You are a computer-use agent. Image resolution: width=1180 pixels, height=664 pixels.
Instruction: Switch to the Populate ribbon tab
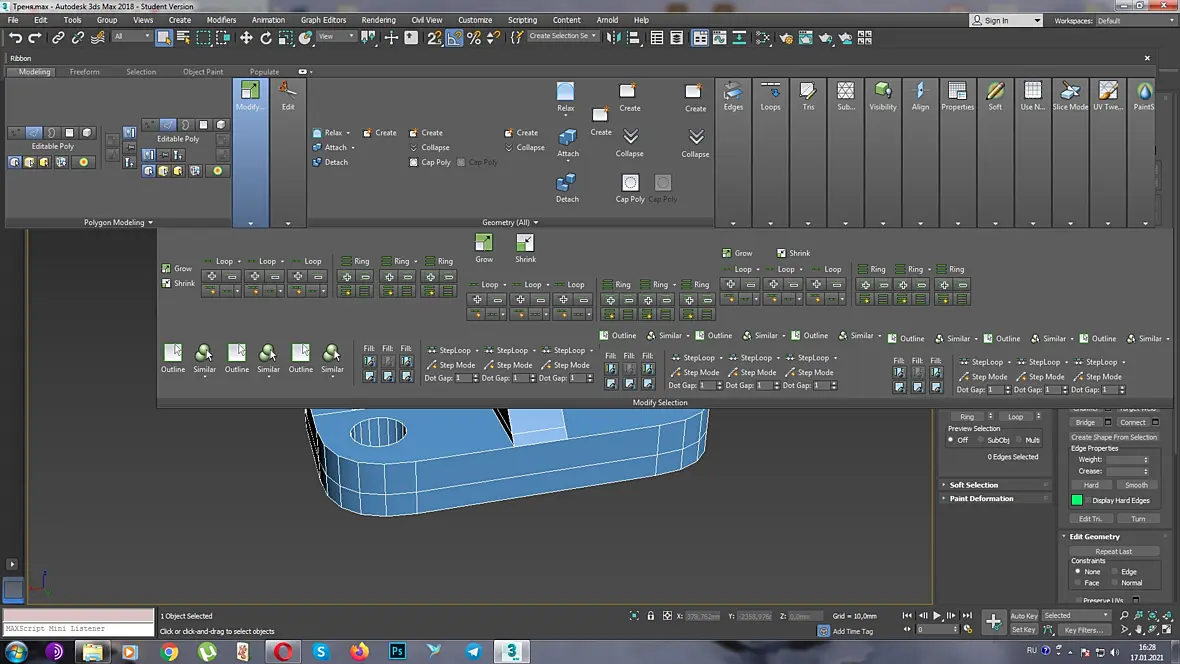(264, 72)
